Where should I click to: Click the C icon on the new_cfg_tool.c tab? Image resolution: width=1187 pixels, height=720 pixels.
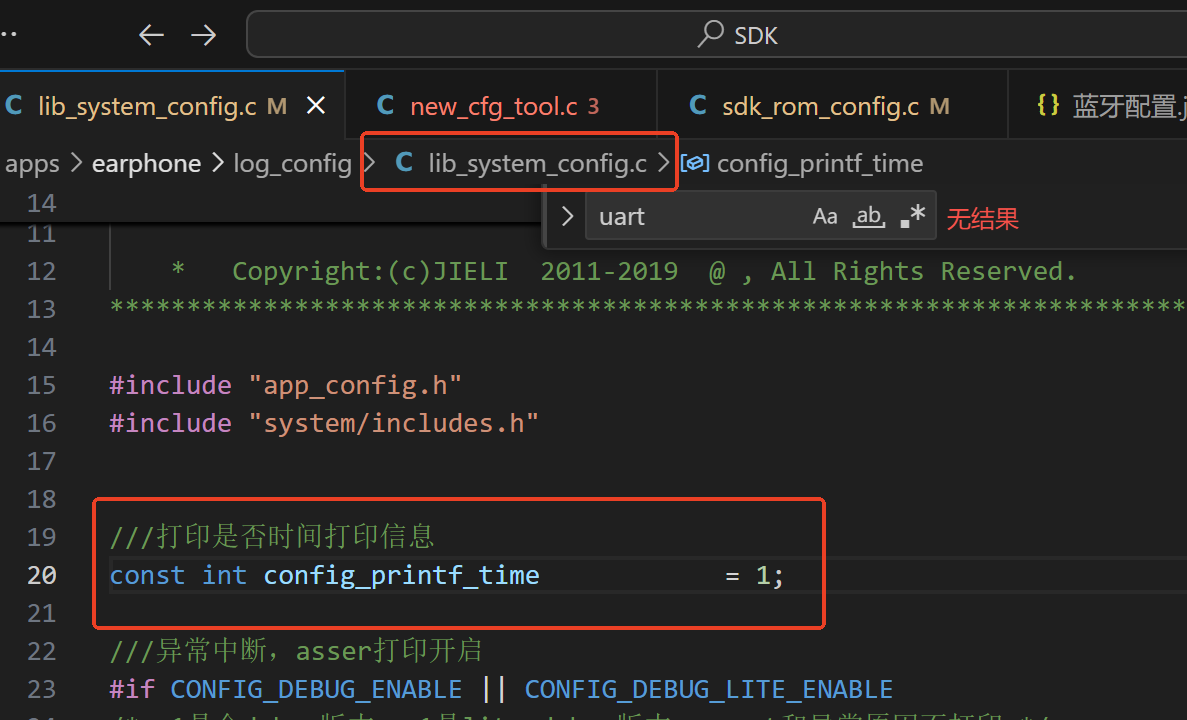click(x=385, y=105)
